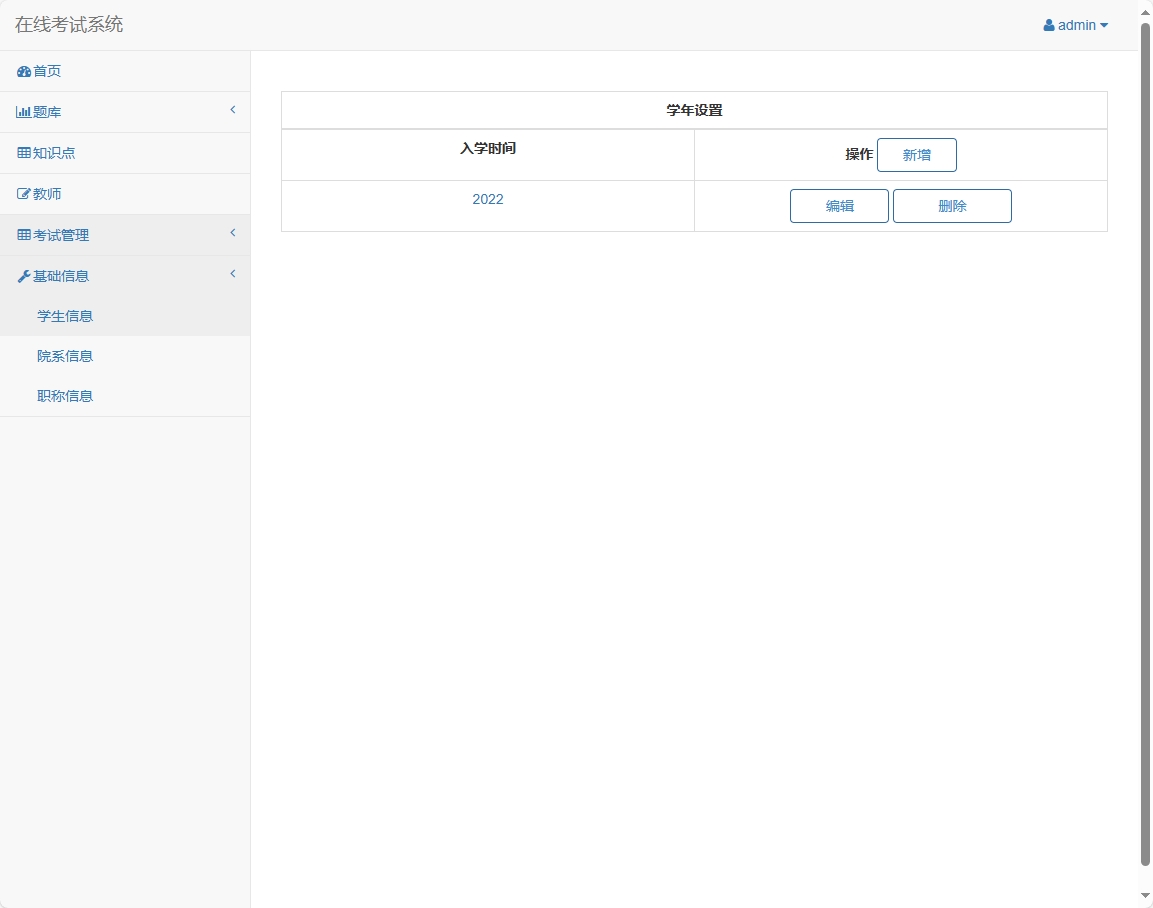Click the dashboard icon beside 首页
Image resolution: width=1153 pixels, height=908 pixels.
24,72
